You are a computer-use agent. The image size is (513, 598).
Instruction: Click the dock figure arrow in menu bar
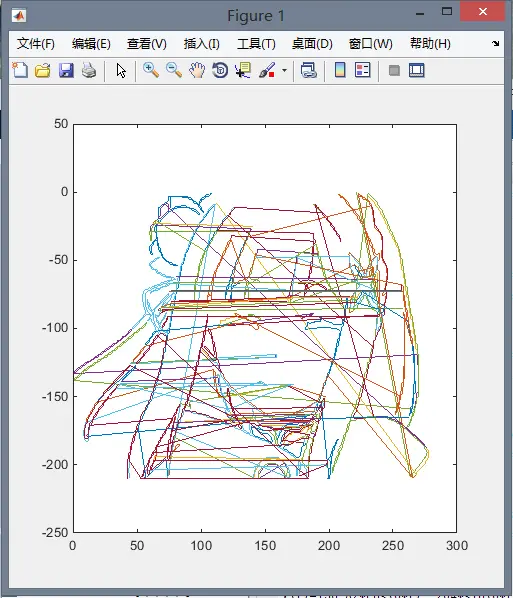495,43
